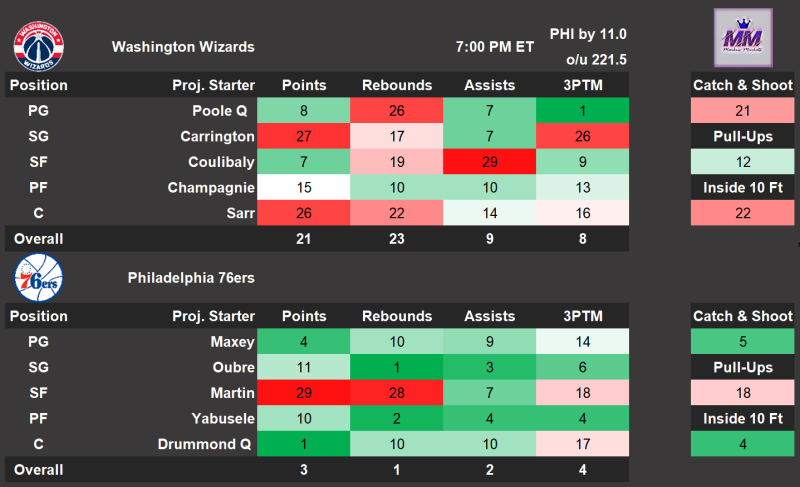This screenshot has width=800, height=487.
Task: Click the 76ers Pull-Ups value 18
Action: [742, 392]
